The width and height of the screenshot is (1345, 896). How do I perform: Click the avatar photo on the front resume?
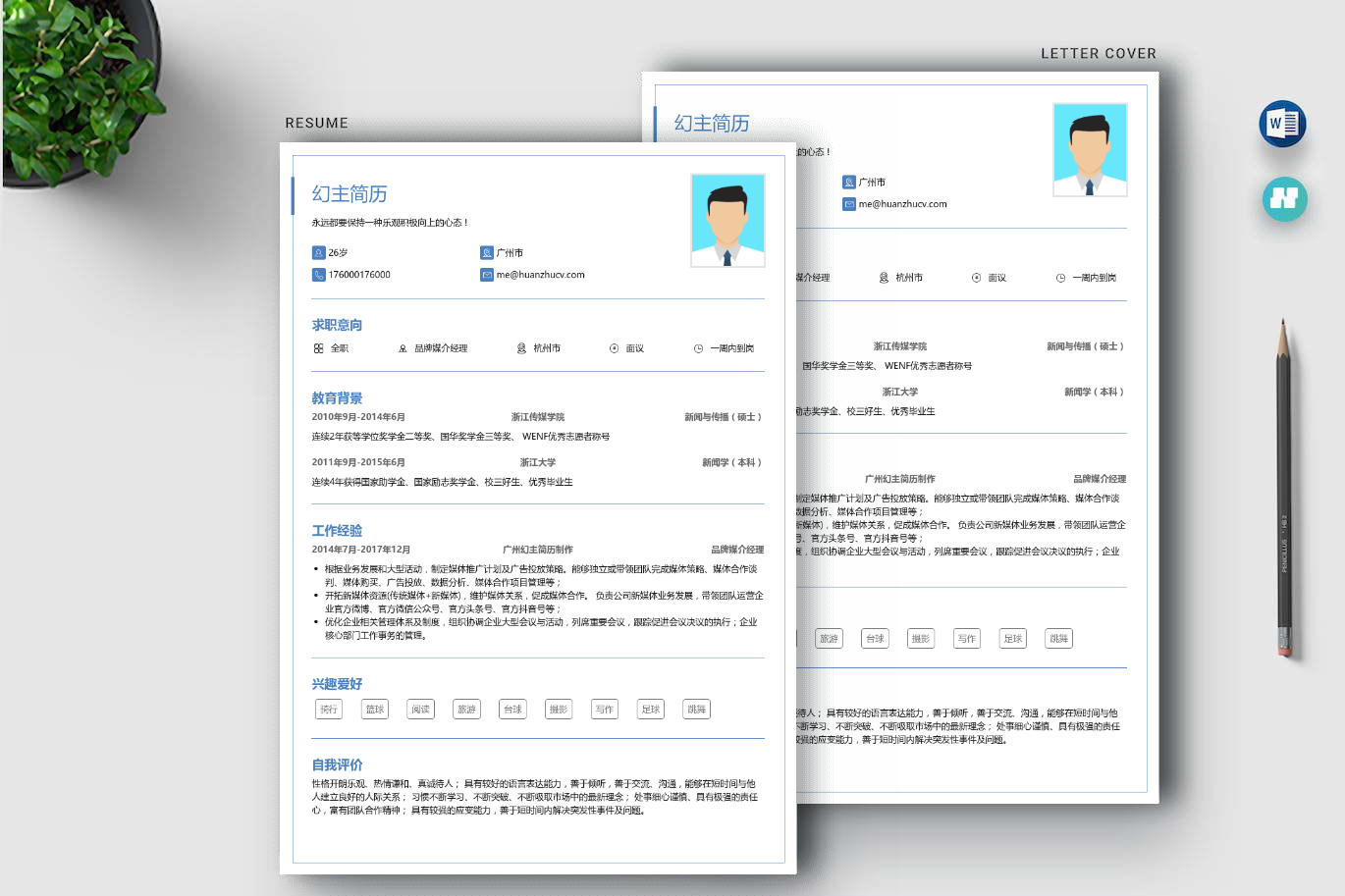[x=727, y=221]
